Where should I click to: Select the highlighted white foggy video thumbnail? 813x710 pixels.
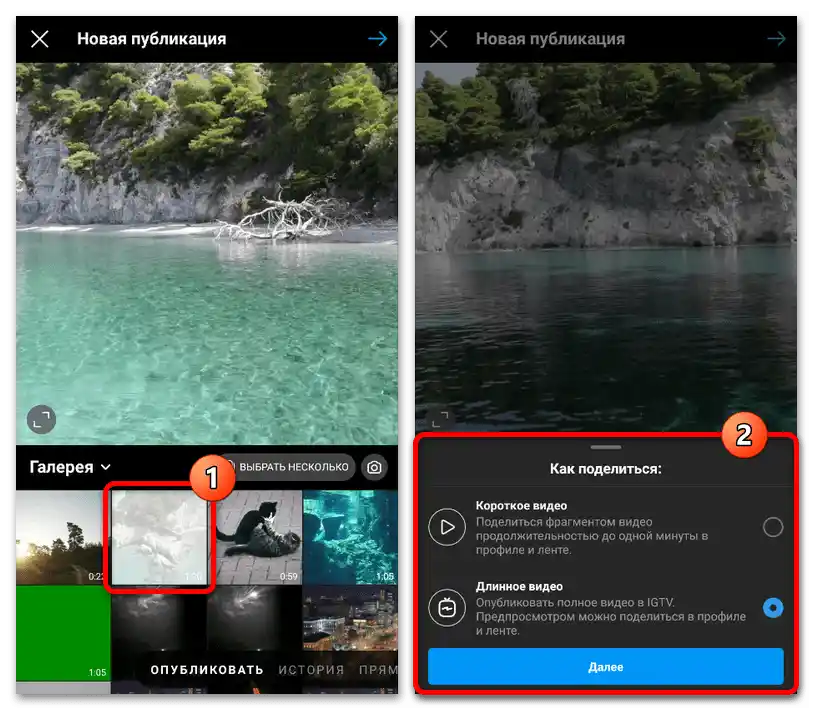click(160, 537)
